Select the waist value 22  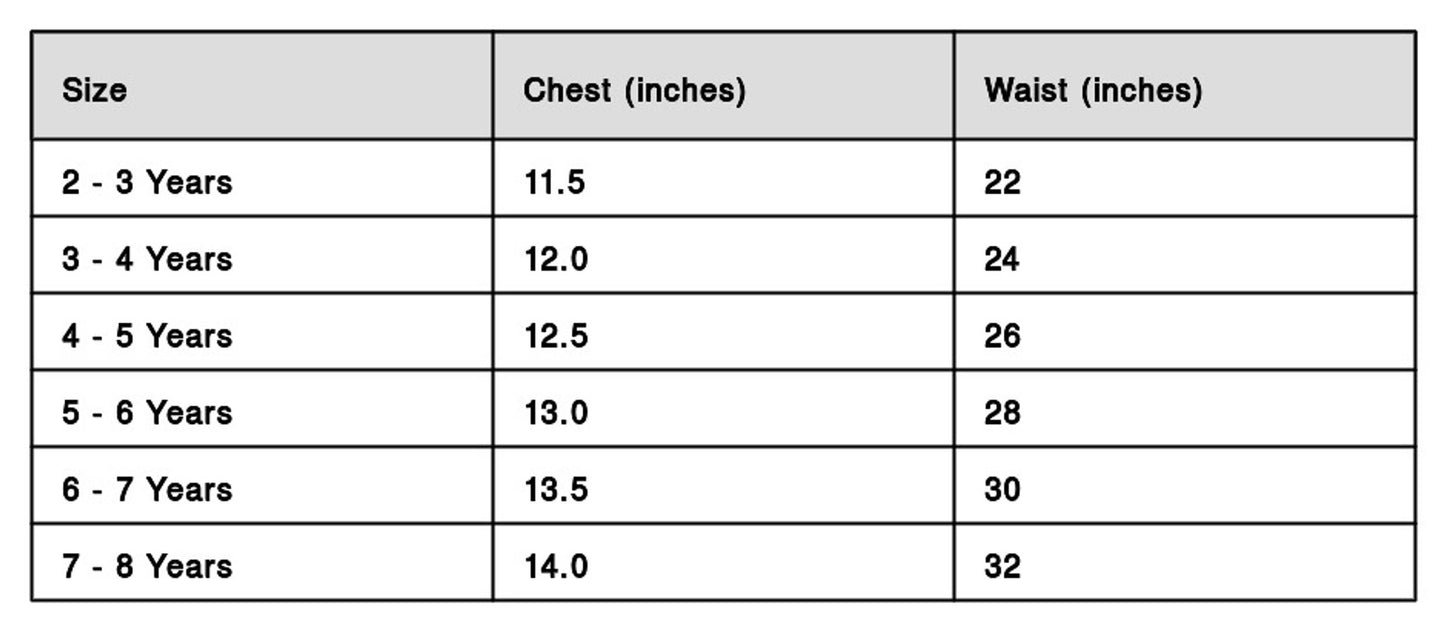(1002, 182)
